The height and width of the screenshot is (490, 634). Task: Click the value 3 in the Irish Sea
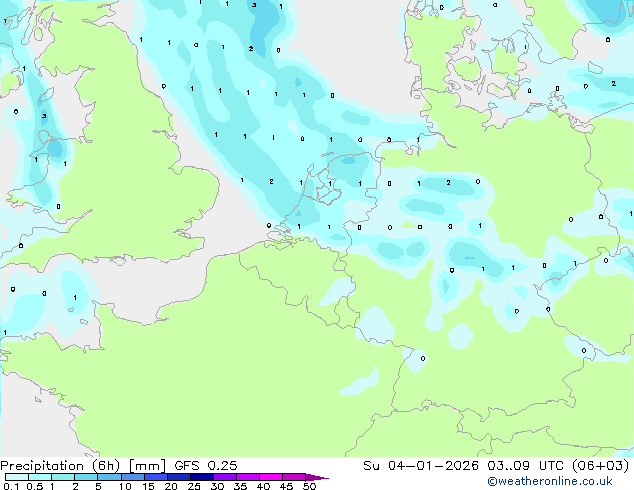[x=44, y=116]
